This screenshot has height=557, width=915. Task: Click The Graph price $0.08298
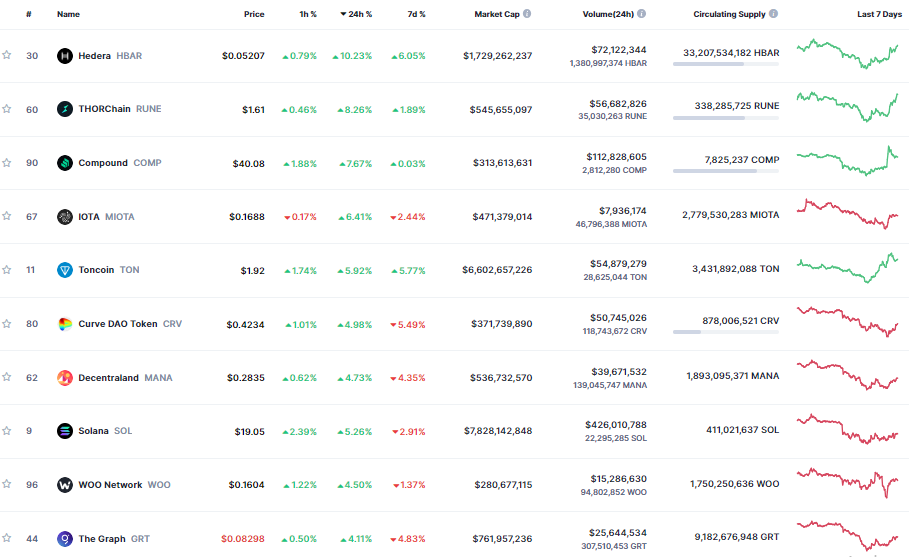coord(243,539)
